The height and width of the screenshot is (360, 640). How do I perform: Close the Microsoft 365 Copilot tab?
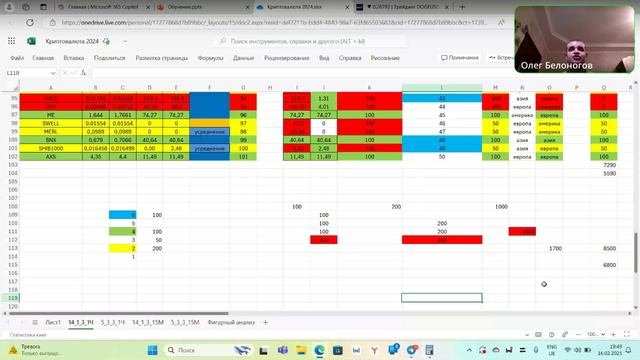(148, 7)
